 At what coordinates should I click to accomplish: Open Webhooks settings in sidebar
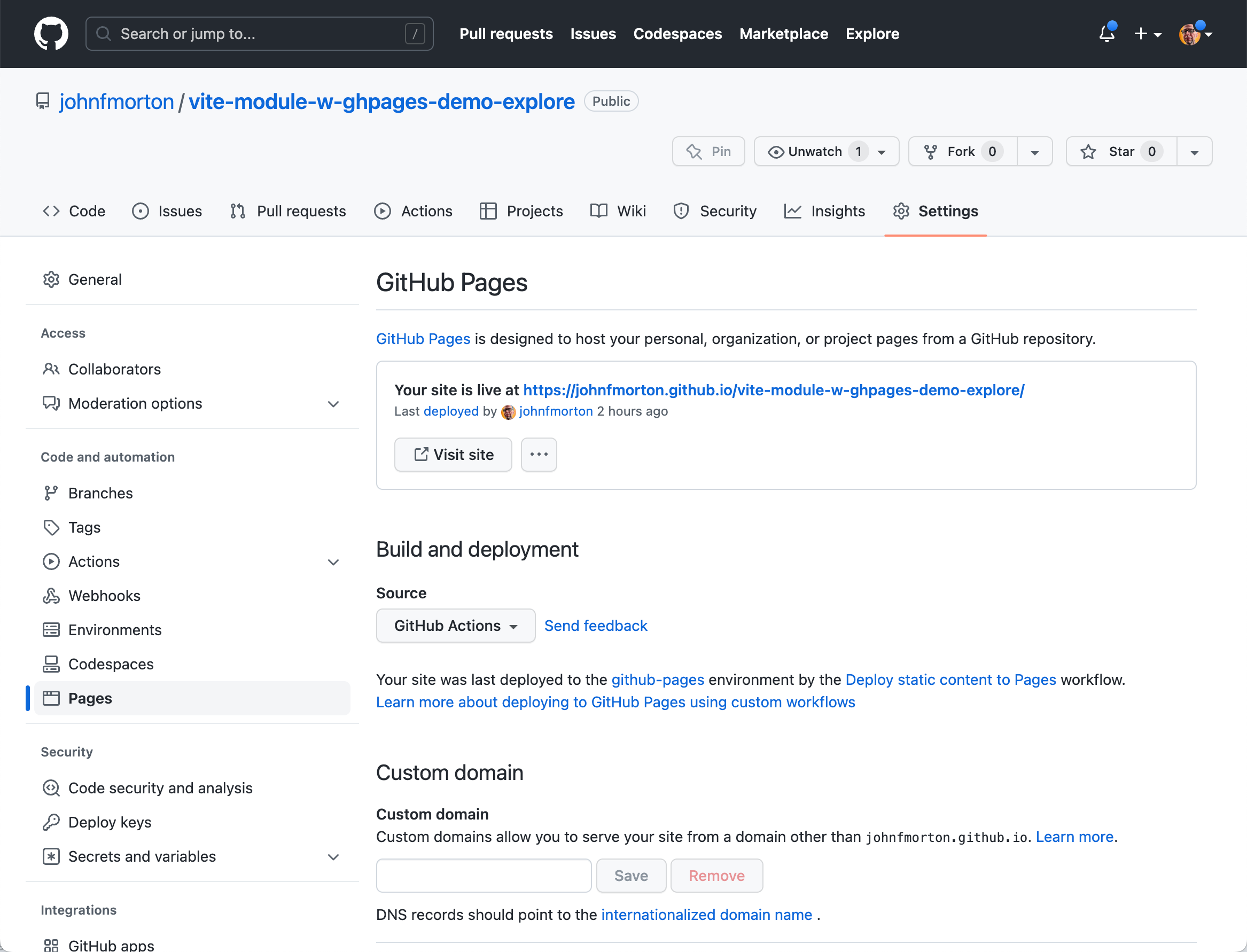[104, 596]
